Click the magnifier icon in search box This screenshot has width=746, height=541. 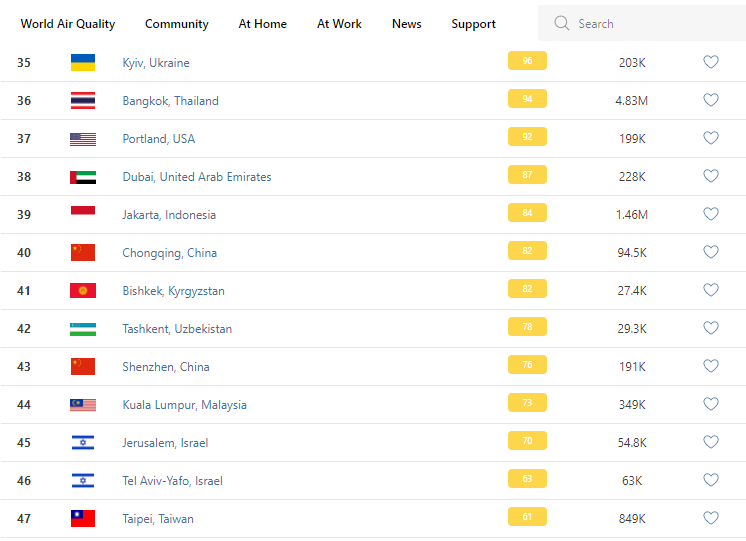562,23
